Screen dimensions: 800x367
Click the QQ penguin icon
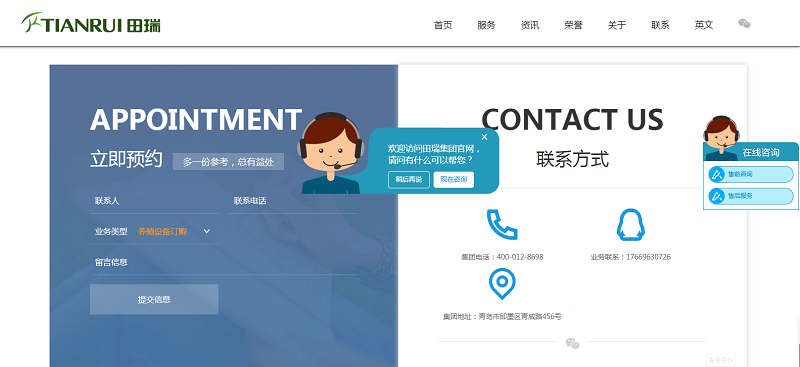(x=631, y=224)
